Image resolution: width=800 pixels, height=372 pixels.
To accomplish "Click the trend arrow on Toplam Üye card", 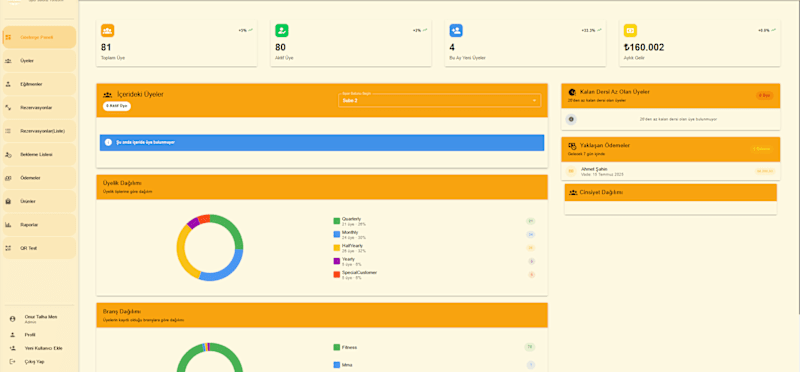I will (x=251, y=30).
